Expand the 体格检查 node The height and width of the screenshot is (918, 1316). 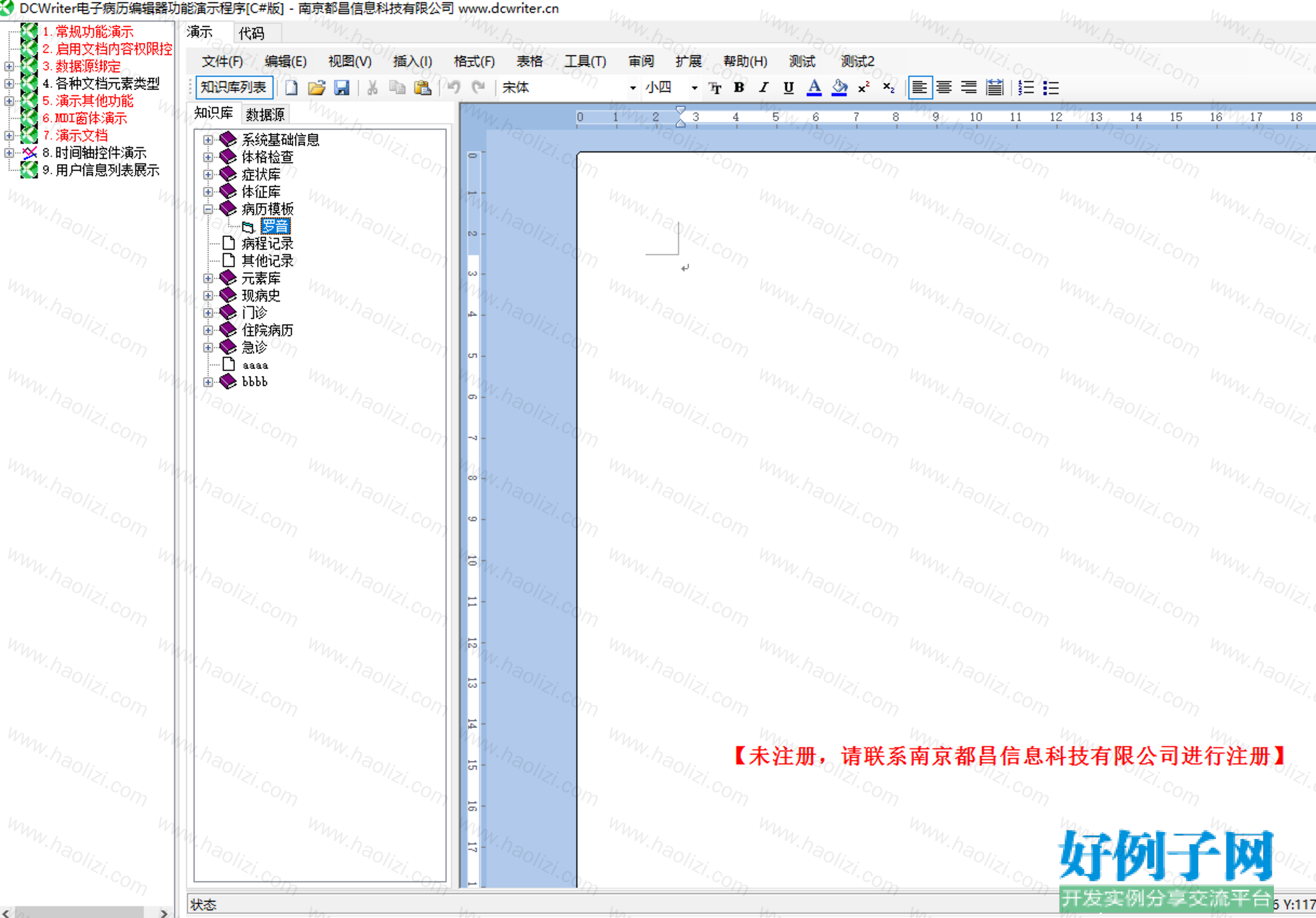(x=208, y=157)
